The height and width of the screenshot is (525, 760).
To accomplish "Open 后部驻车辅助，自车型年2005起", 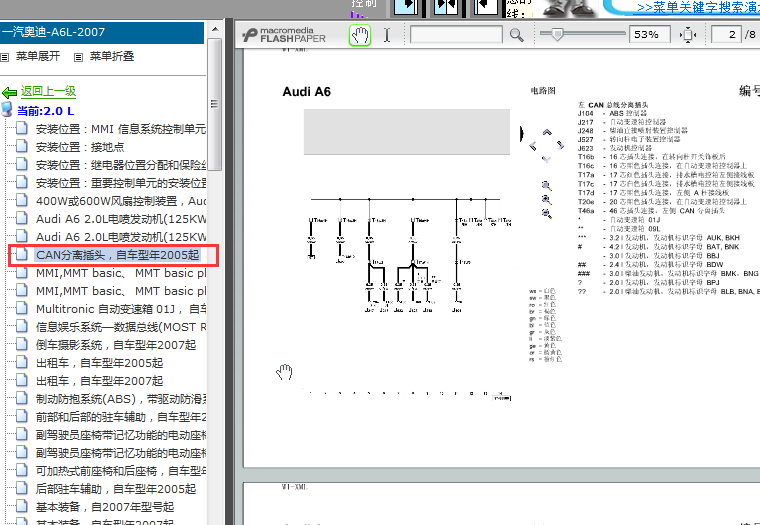I will pos(116,489).
